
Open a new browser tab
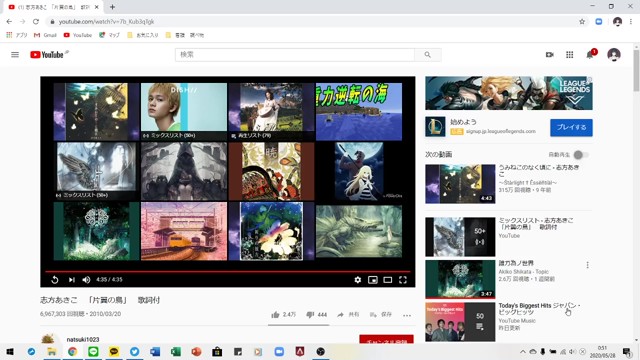[112, 7]
